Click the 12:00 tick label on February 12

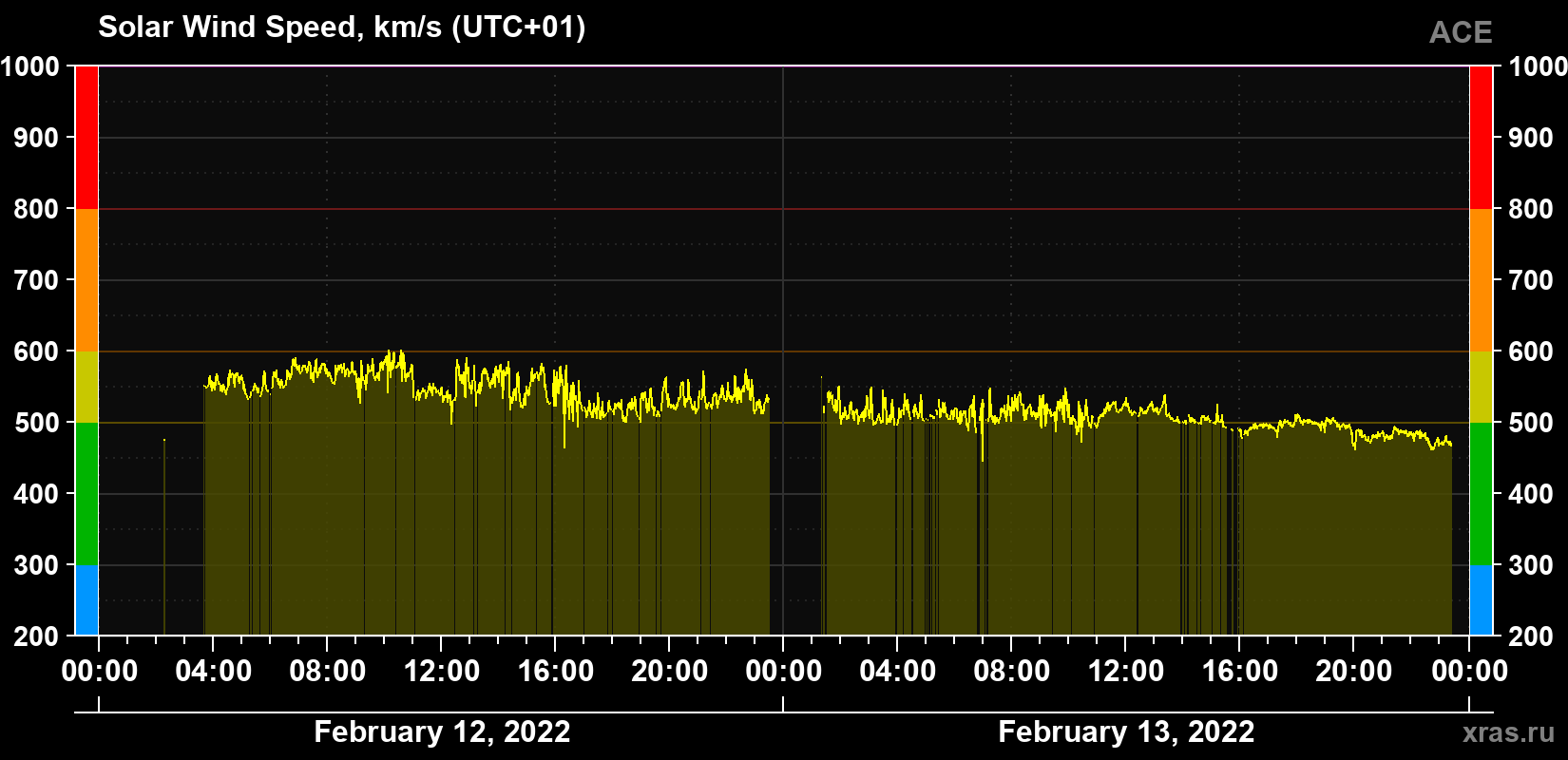442,671
